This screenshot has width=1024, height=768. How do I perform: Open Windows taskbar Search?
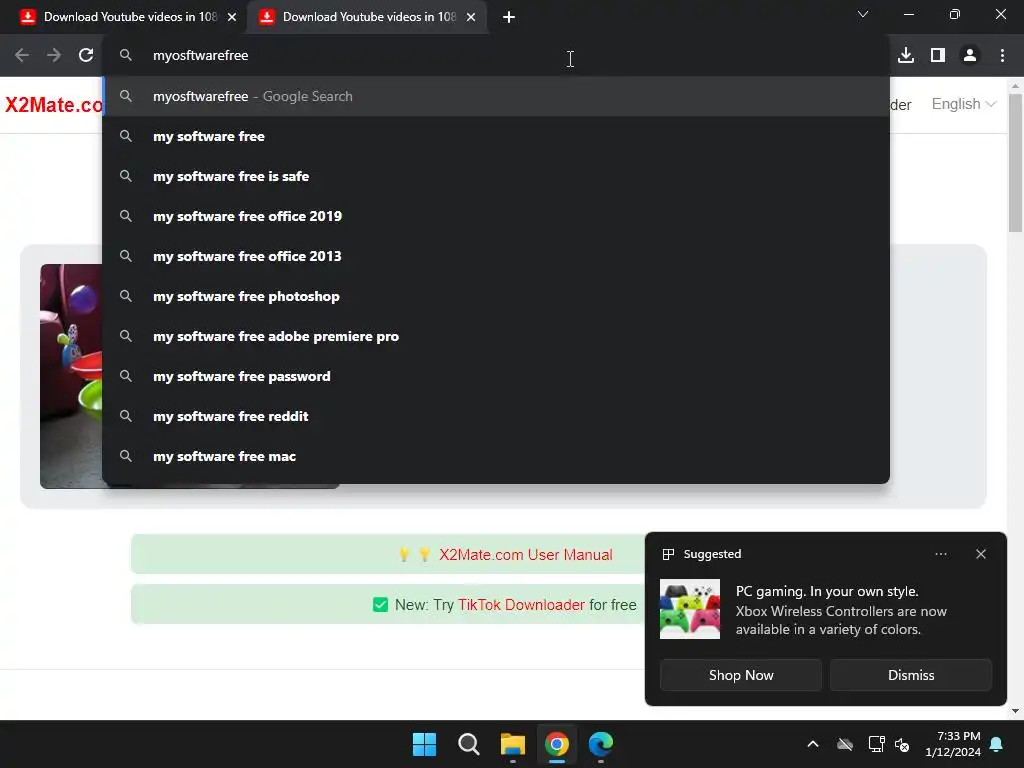click(468, 744)
